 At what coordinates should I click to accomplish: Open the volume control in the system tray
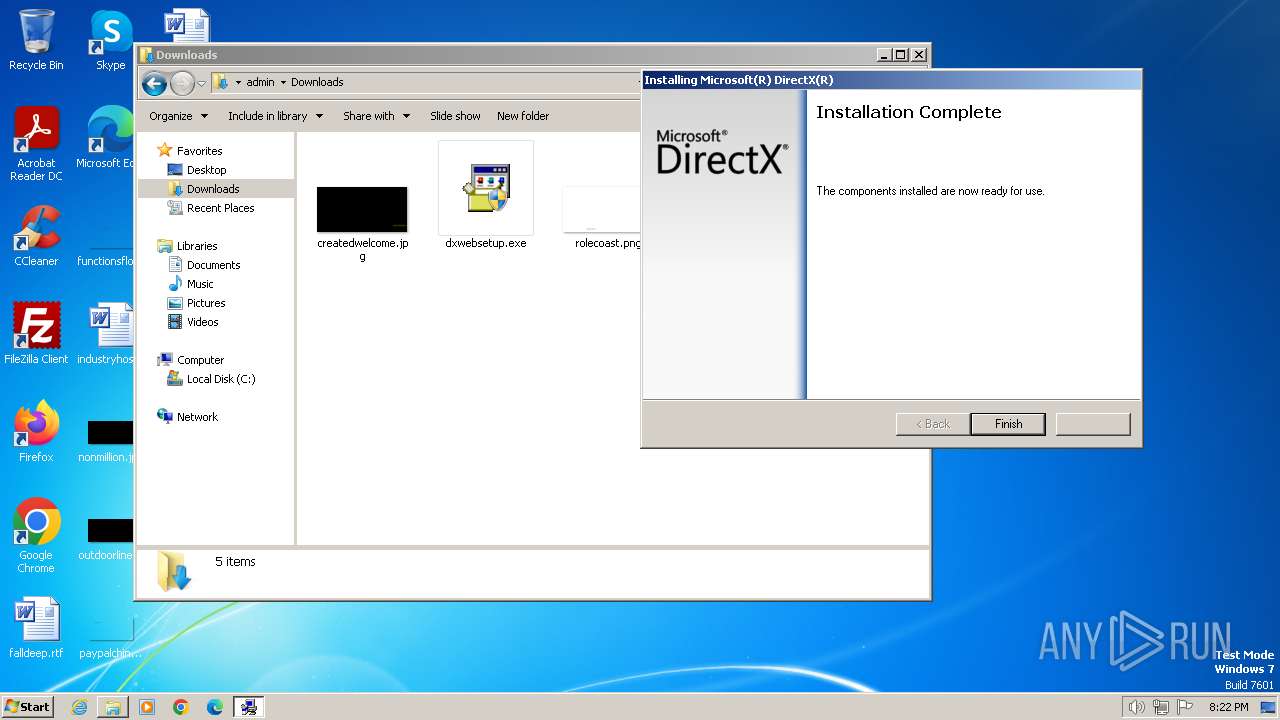(1136, 707)
